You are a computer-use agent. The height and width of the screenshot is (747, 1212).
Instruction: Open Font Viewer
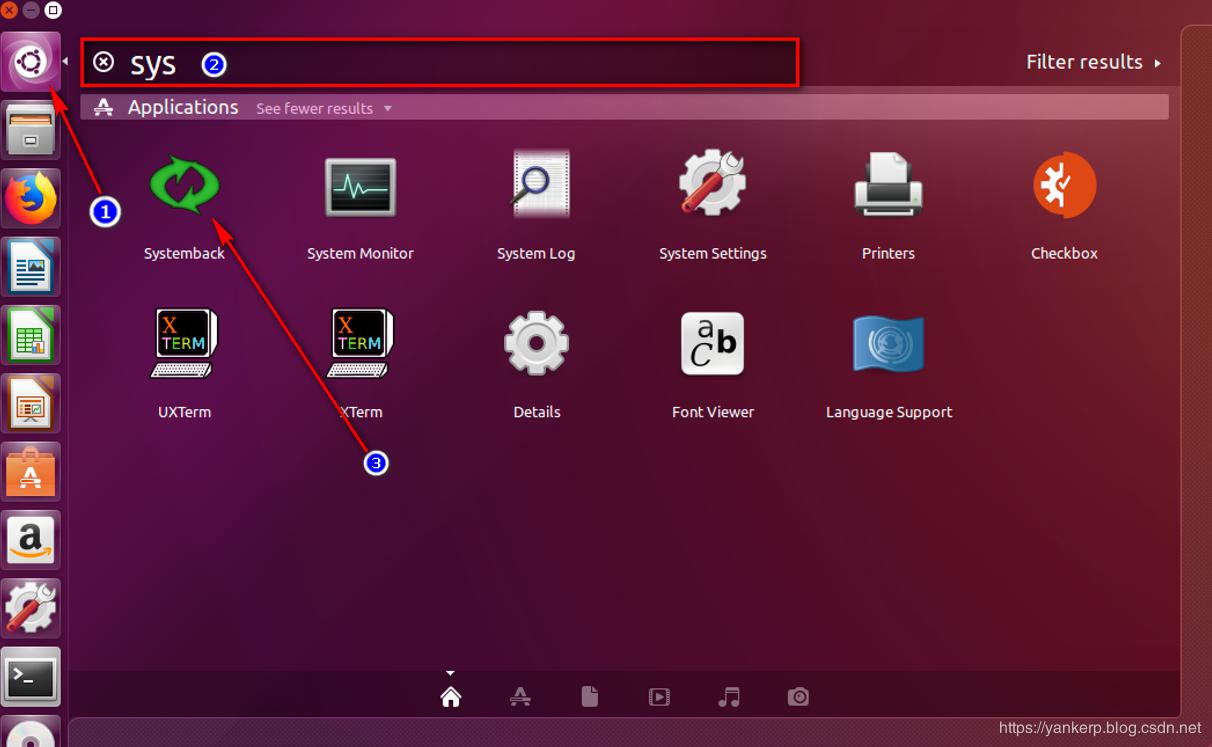click(713, 343)
